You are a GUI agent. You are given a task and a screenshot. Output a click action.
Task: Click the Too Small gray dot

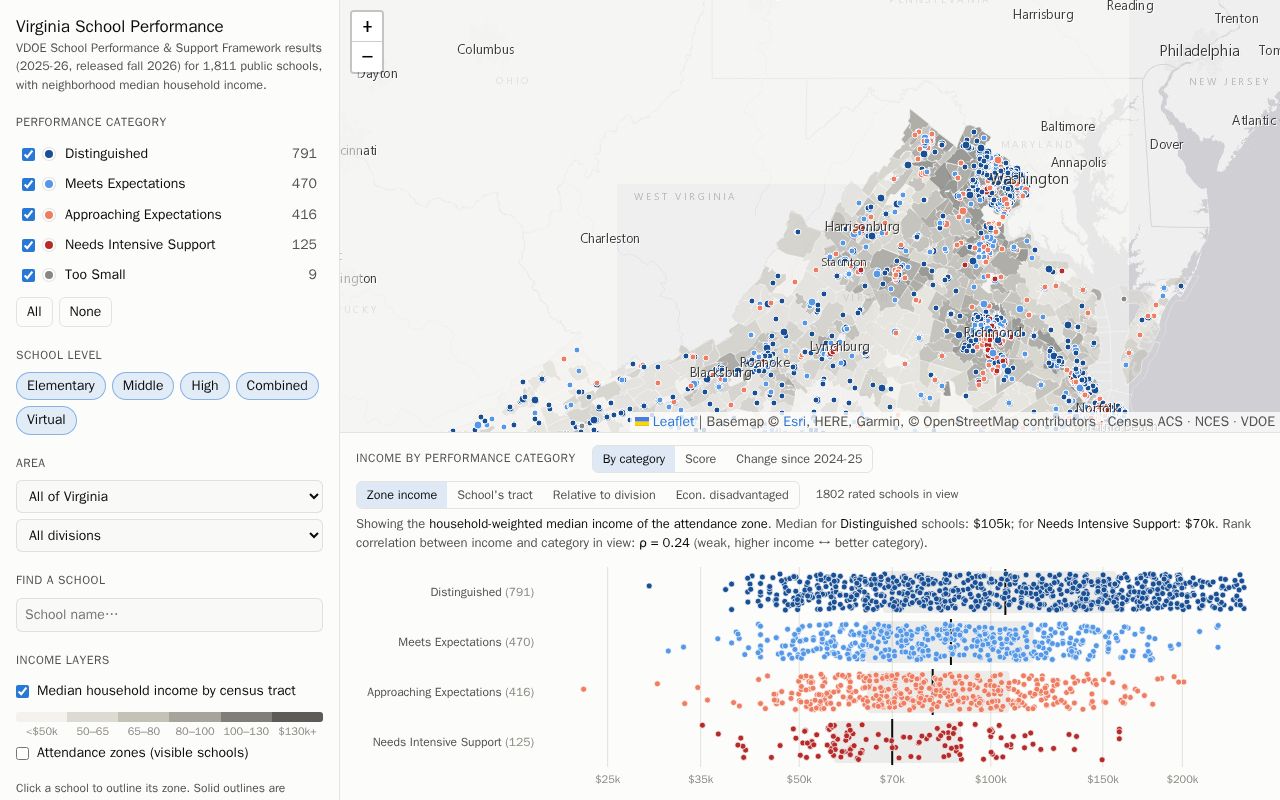click(49, 275)
